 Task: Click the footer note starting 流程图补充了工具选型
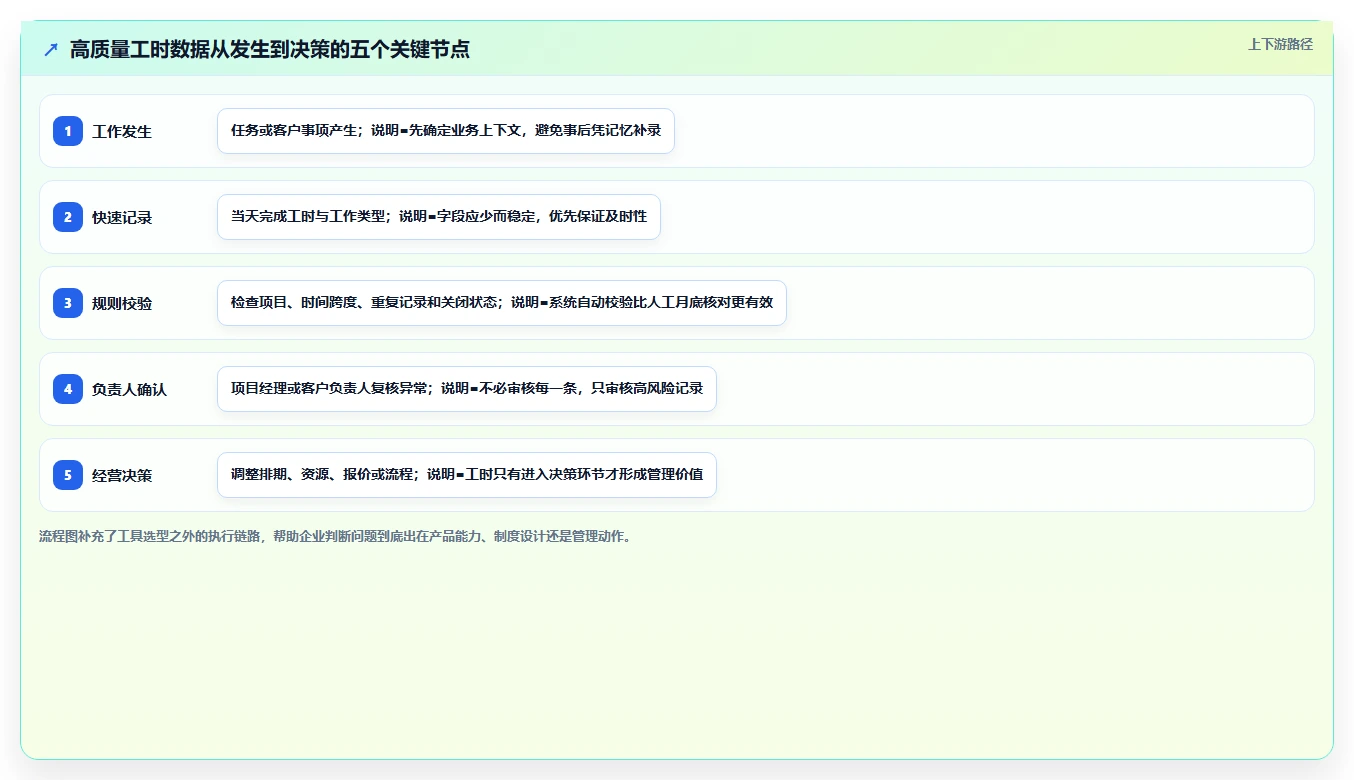tap(335, 536)
